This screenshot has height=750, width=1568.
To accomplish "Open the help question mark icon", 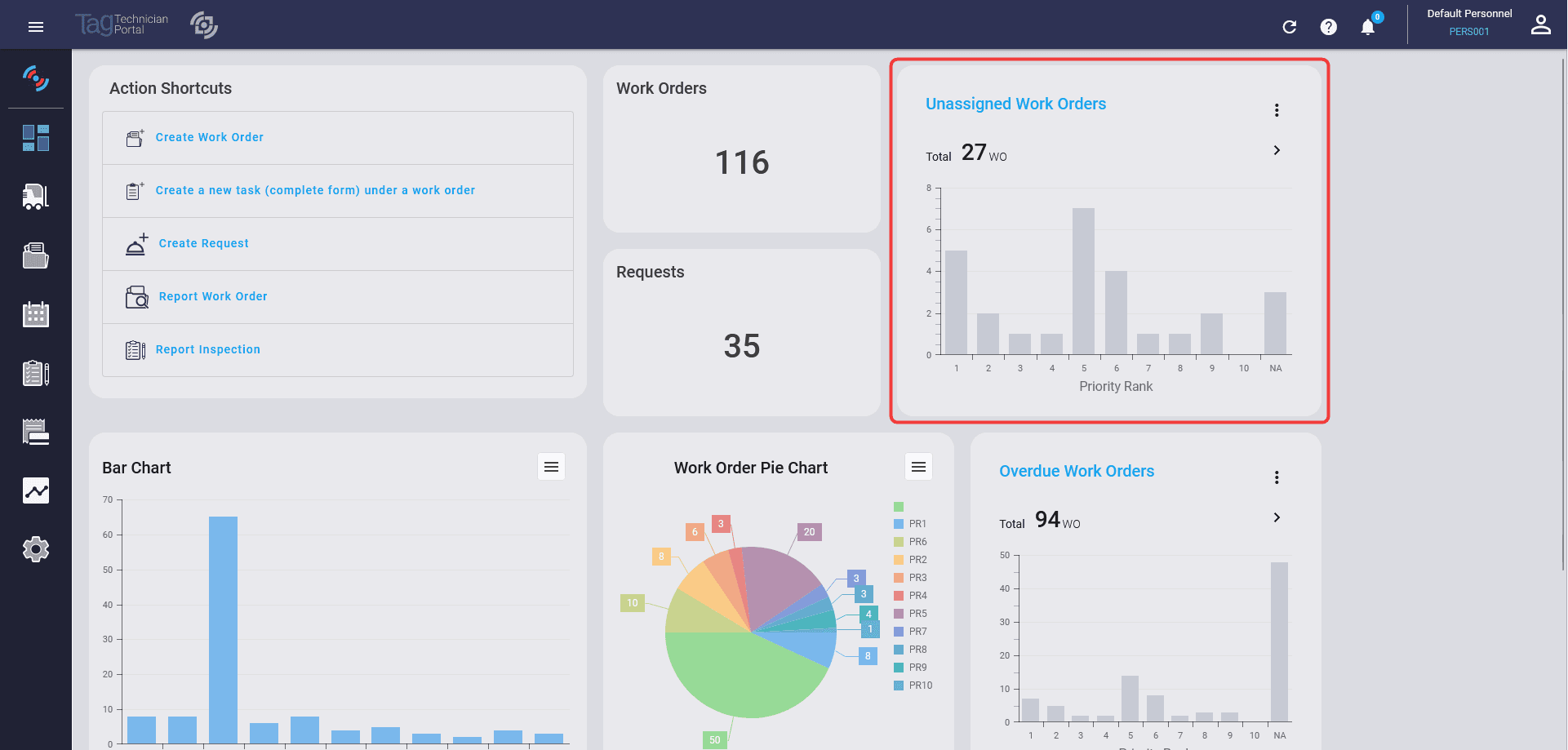I will pos(1329,27).
